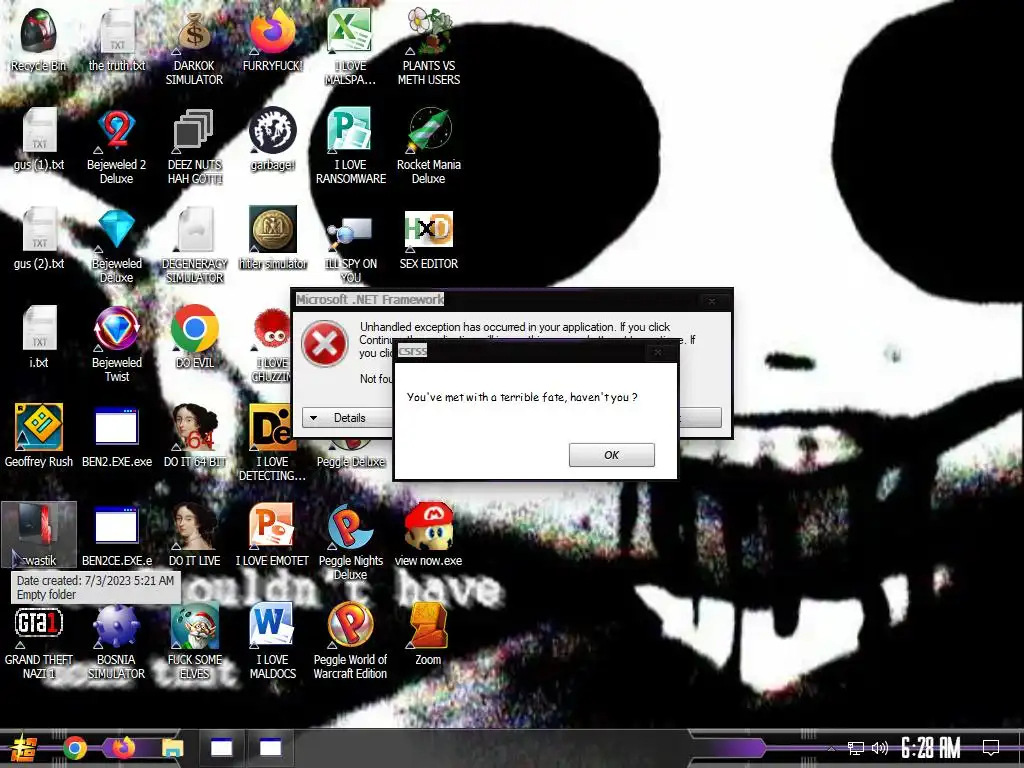Open File Explorer from the taskbar

[172, 748]
